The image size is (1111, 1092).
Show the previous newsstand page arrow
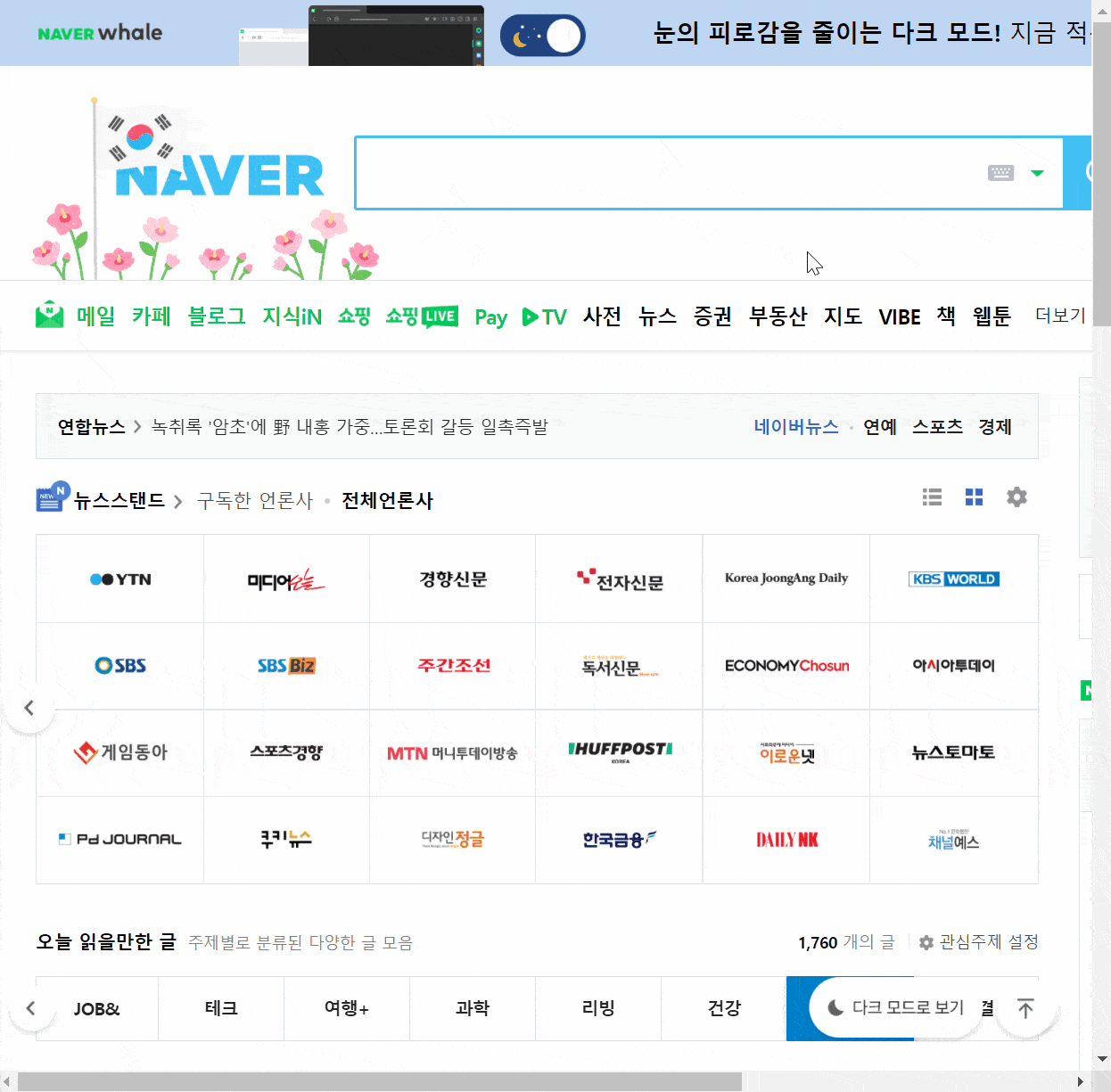[29, 708]
